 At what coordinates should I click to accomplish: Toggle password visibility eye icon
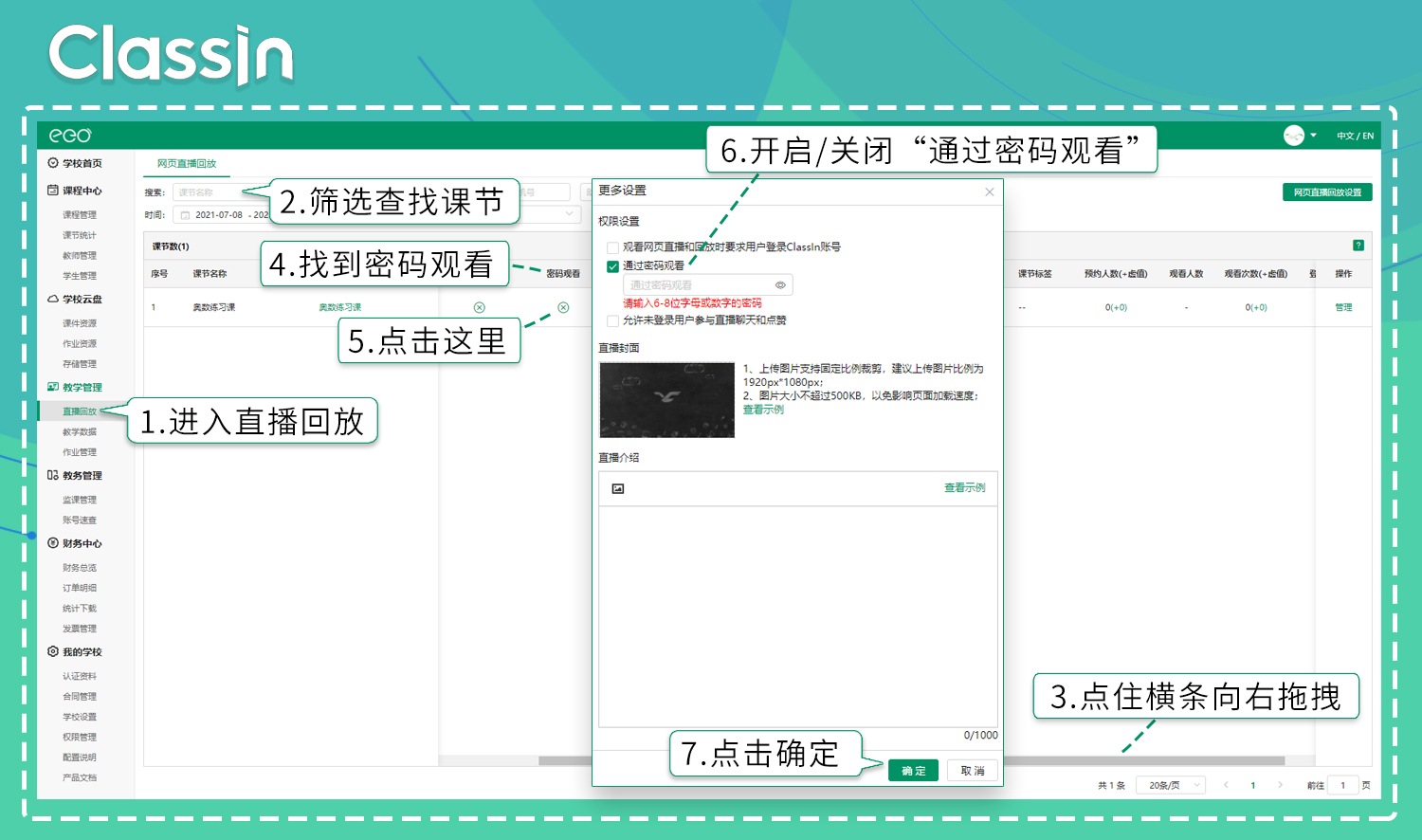(780, 284)
